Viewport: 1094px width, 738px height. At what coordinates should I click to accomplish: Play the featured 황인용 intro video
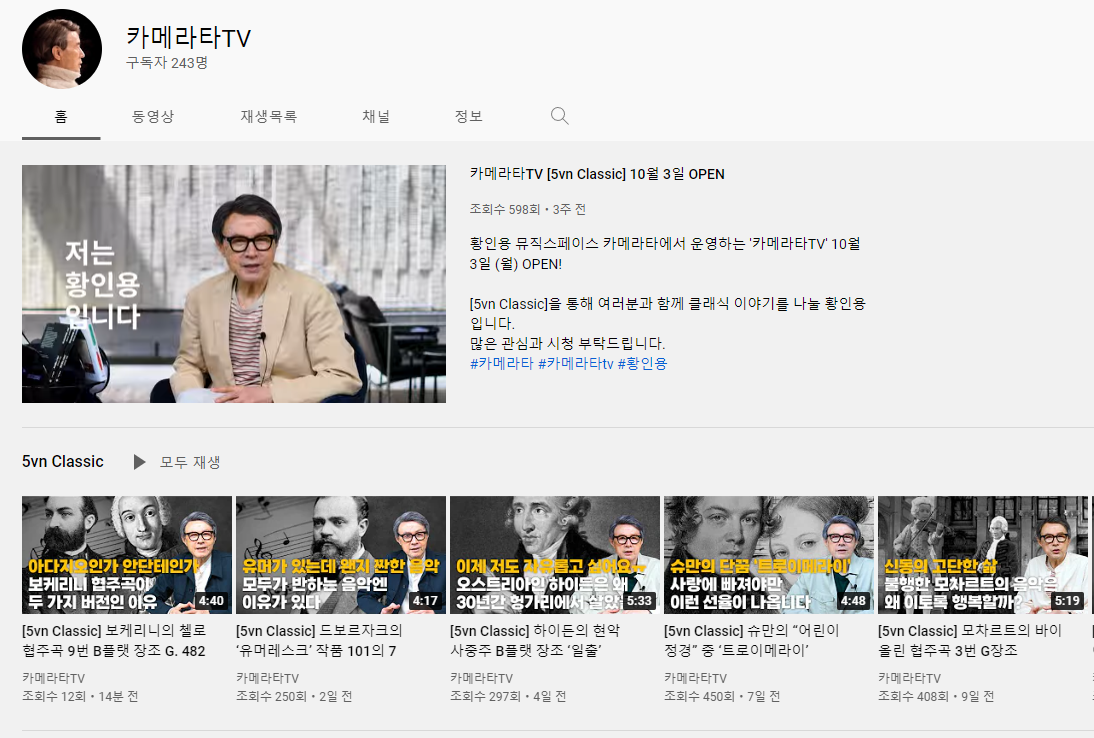[x=234, y=284]
